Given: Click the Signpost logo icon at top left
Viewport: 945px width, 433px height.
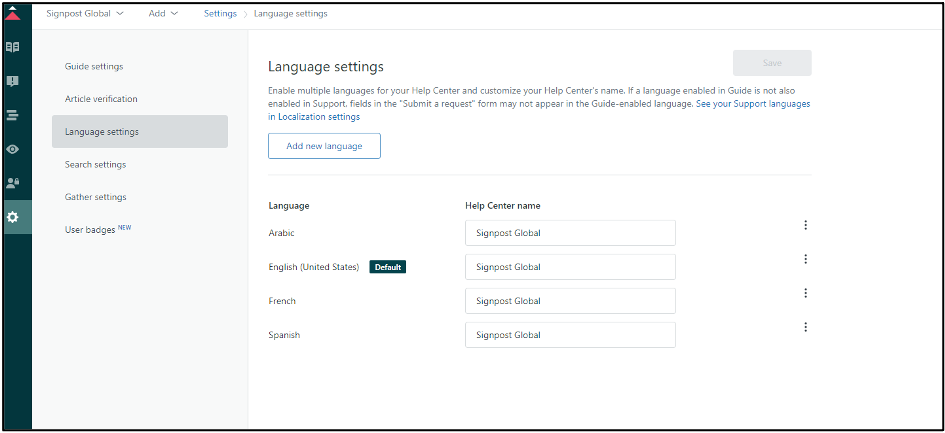Looking at the screenshot, I should (x=13, y=14).
